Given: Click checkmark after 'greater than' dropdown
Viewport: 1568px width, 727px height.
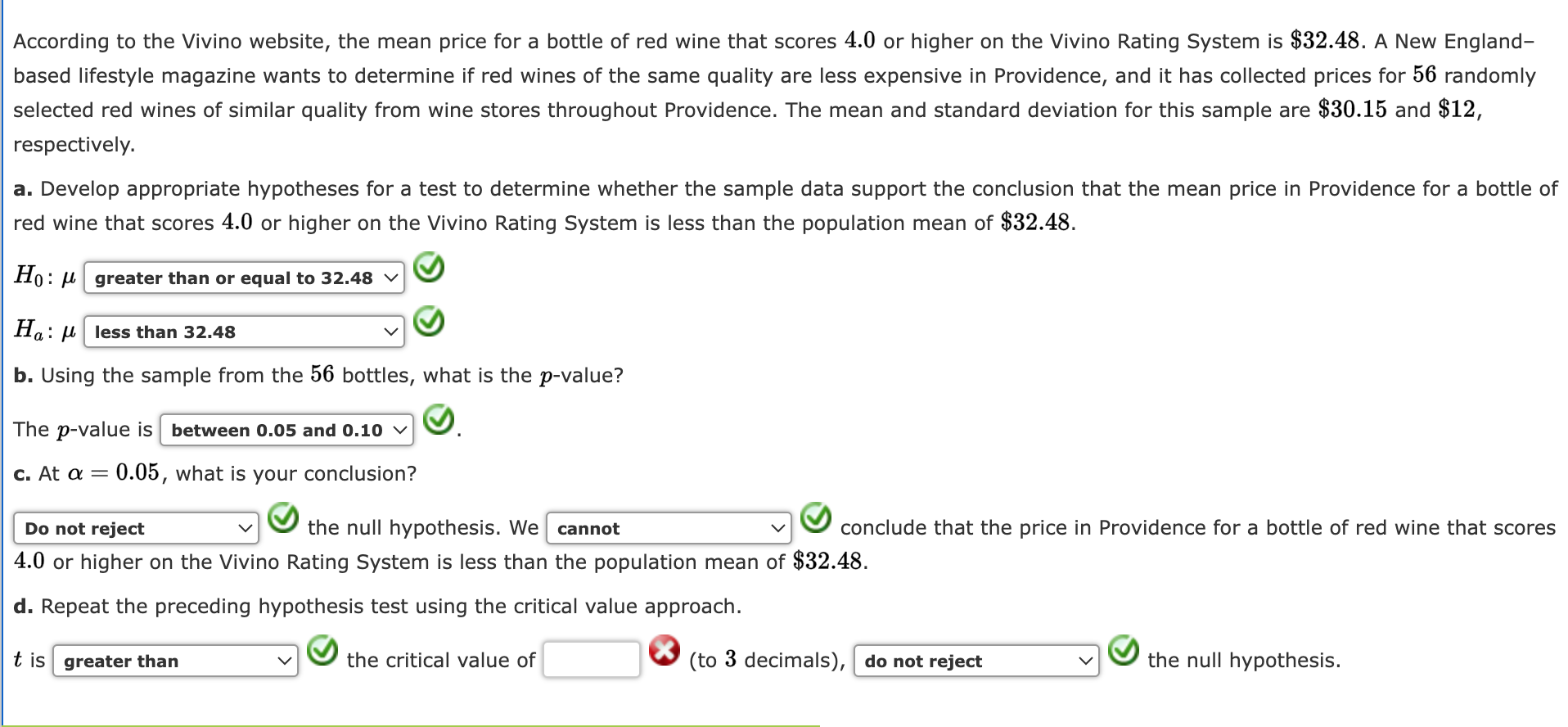Looking at the screenshot, I should click(322, 651).
